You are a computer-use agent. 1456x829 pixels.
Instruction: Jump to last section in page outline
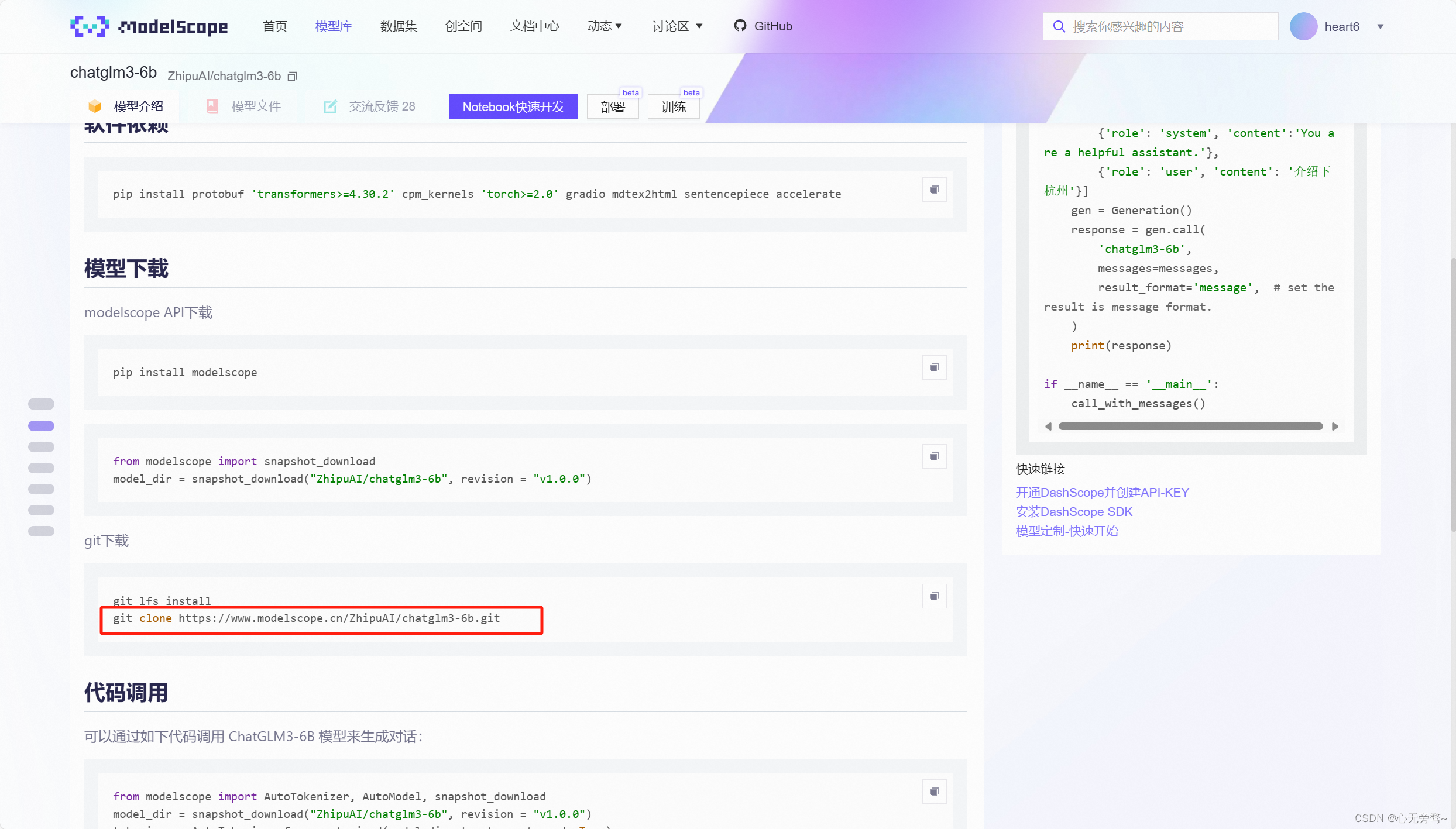[x=41, y=531]
